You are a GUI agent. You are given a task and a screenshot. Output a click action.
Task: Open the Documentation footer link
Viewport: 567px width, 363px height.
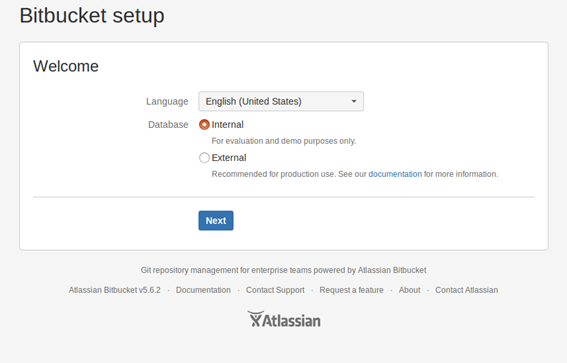point(203,290)
